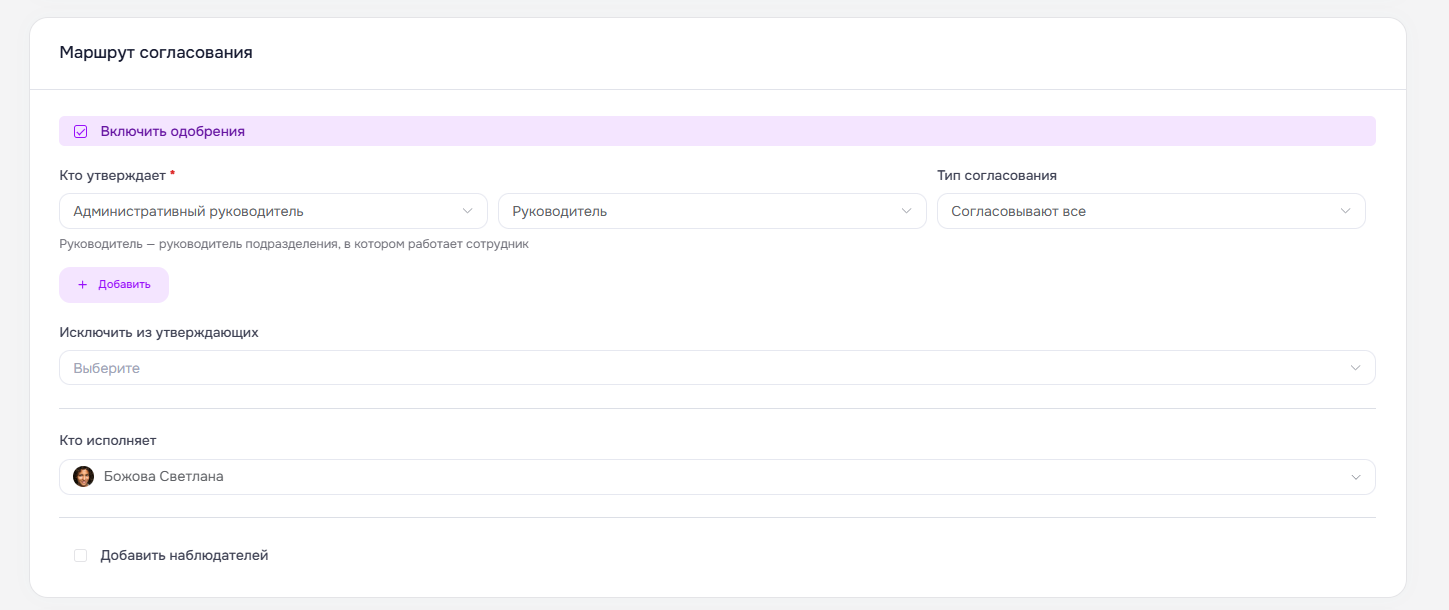Open the Административный руководитель dropdown
Viewport: 1449px width, 610px height.
click(273, 211)
